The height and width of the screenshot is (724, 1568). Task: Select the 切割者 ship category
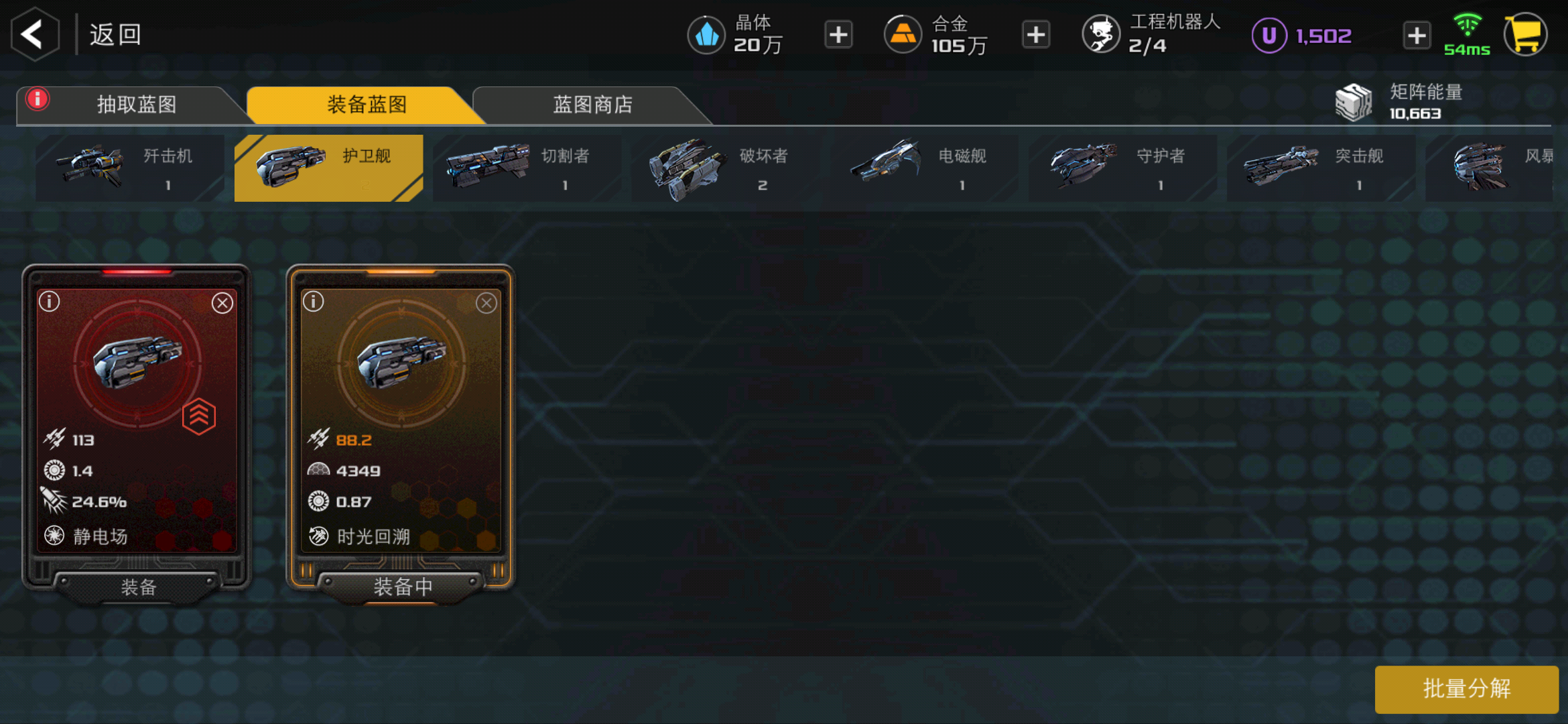click(x=527, y=168)
